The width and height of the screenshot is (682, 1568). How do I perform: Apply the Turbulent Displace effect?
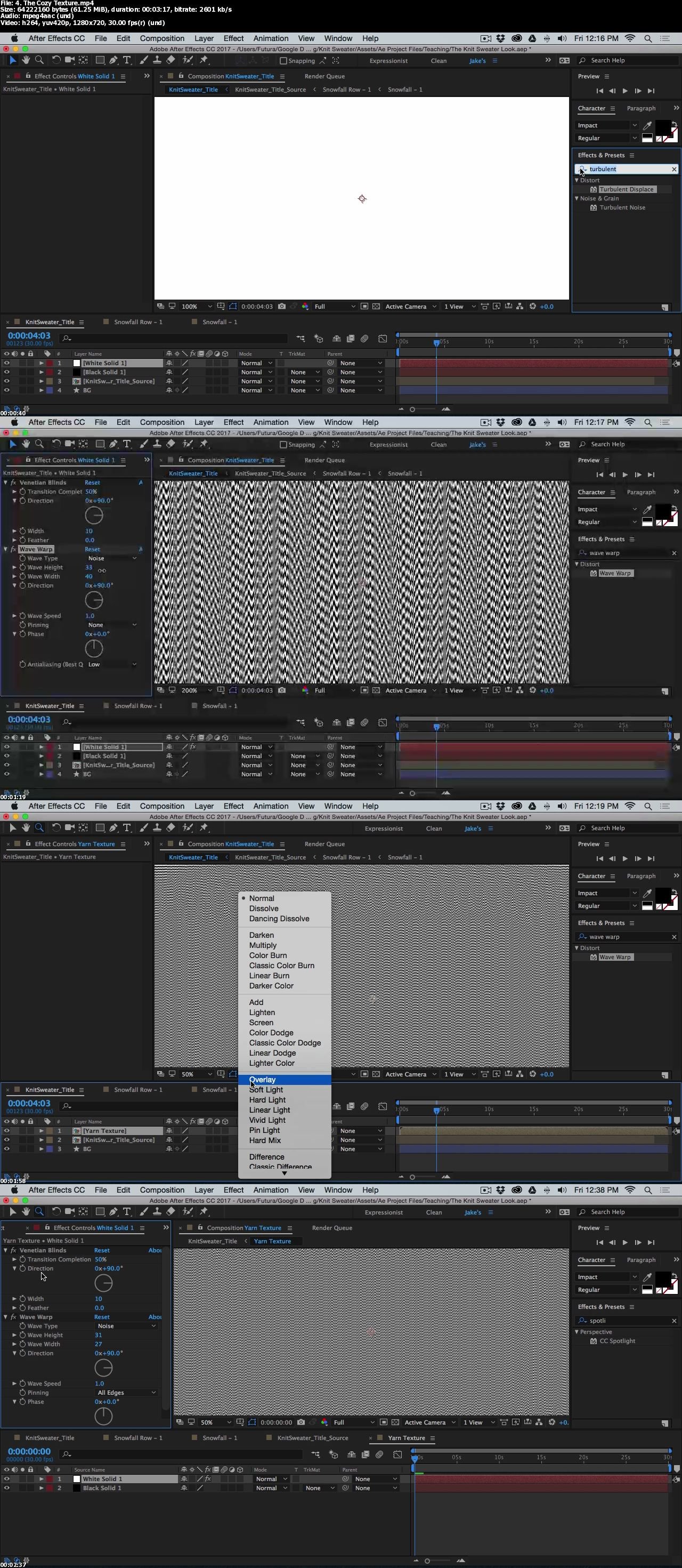[x=626, y=189]
